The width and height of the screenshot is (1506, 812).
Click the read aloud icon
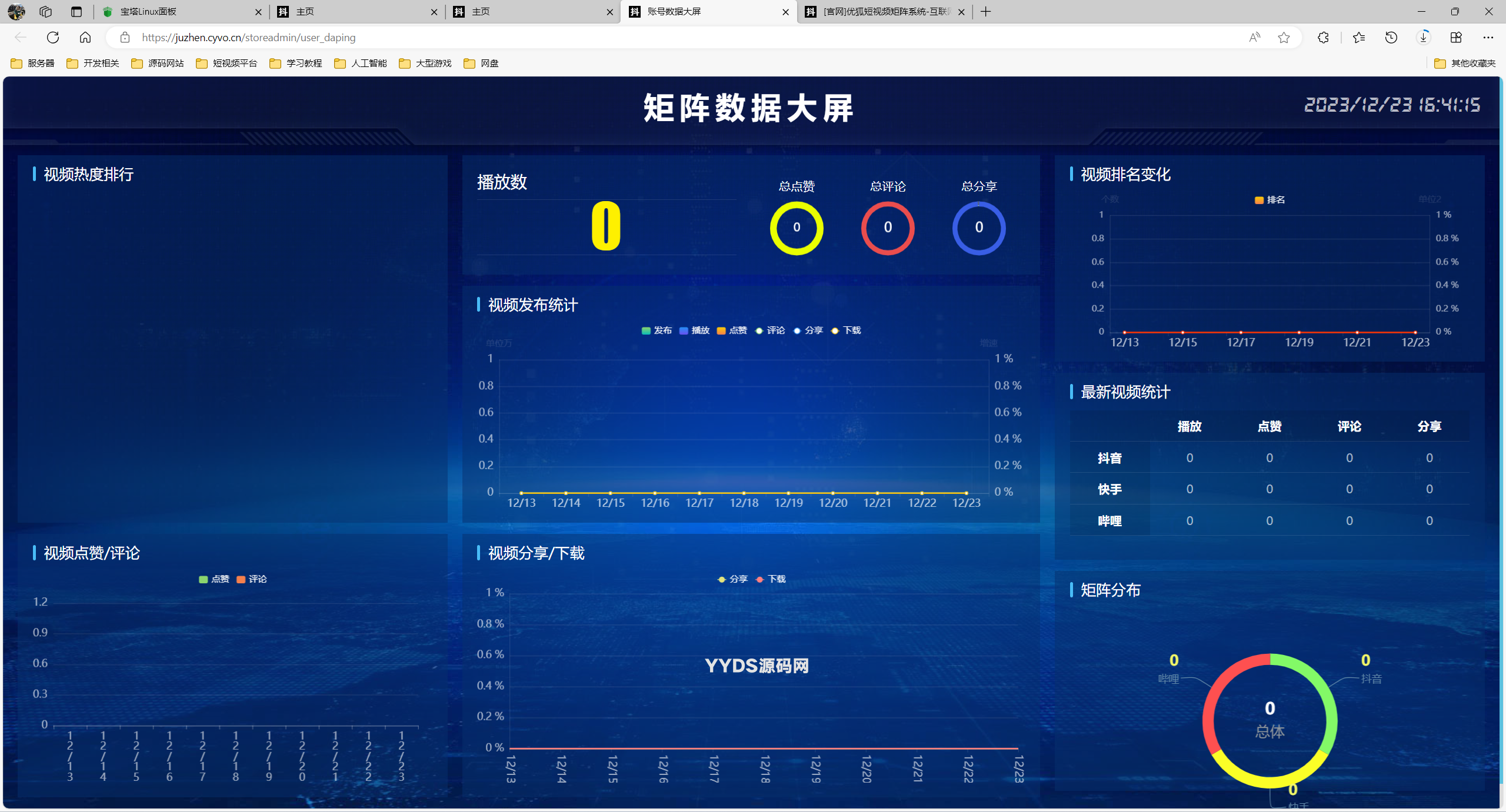pyautogui.click(x=1254, y=38)
